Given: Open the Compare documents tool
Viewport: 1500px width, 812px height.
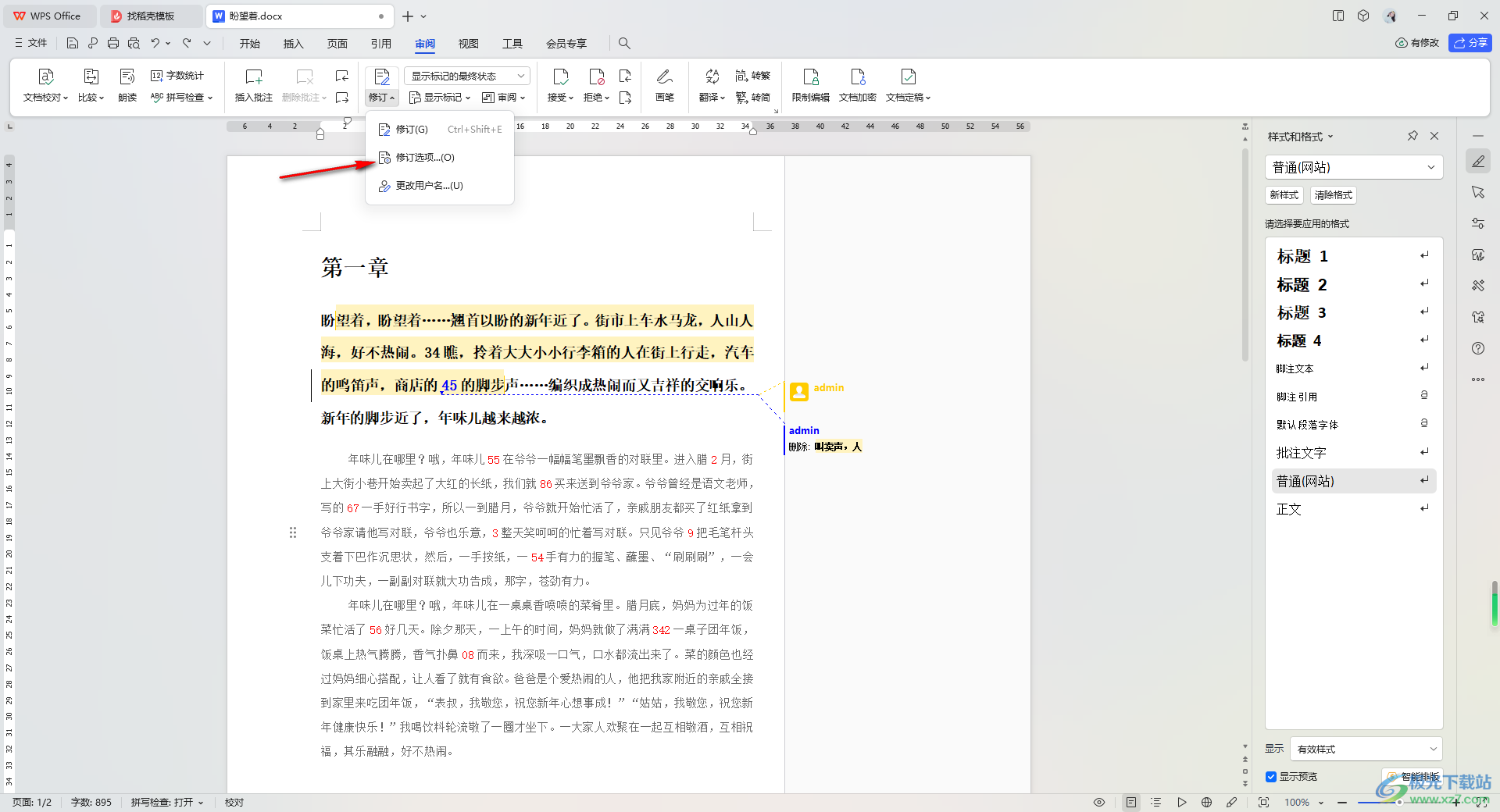Looking at the screenshot, I should [x=91, y=77].
